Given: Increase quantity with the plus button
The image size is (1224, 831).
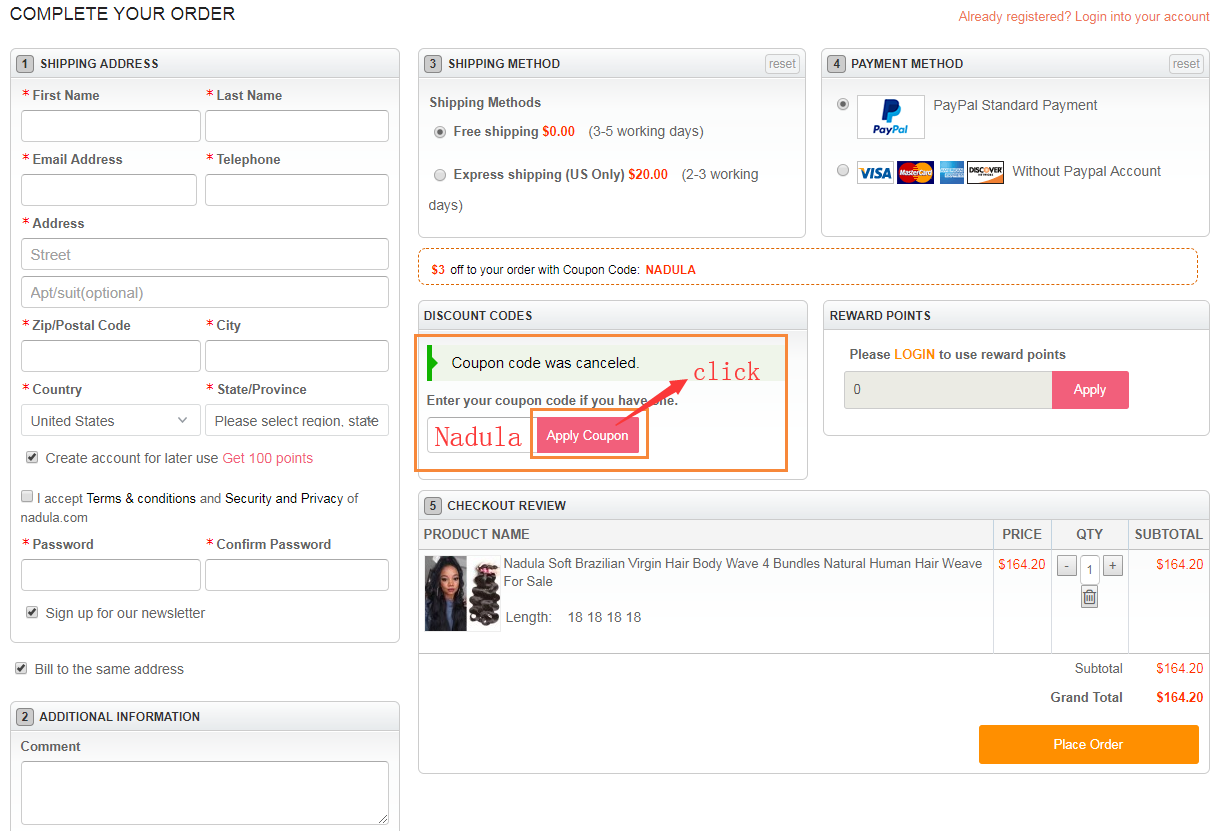Looking at the screenshot, I should (x=1113, y=566).
